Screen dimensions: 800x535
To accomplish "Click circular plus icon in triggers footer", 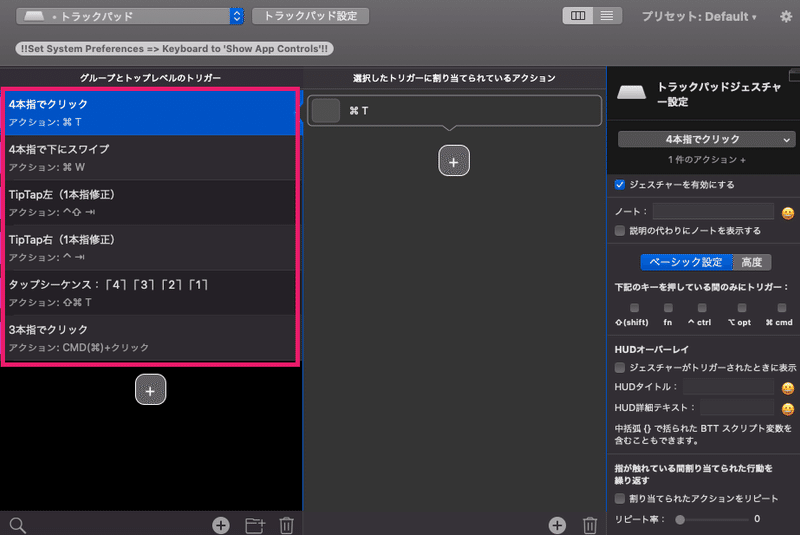I will point(221,525).
